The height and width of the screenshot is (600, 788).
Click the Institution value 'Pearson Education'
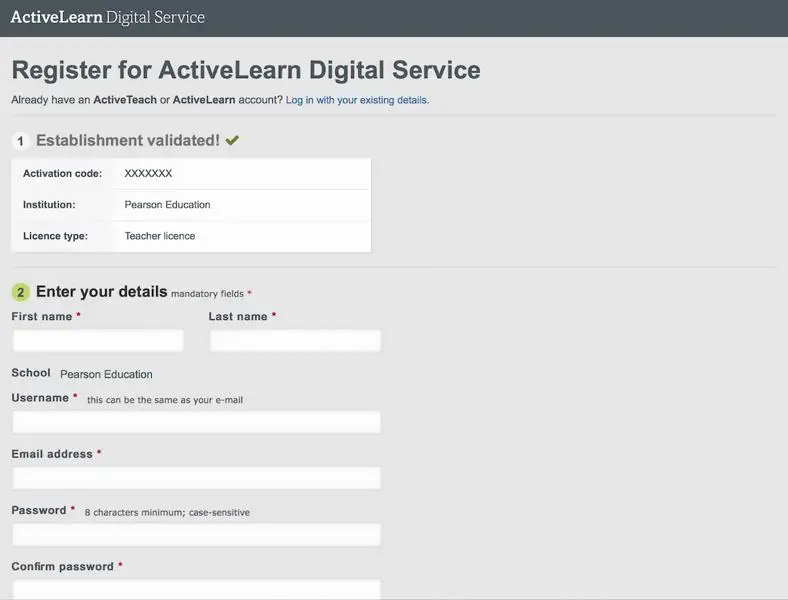click(167, 205)
